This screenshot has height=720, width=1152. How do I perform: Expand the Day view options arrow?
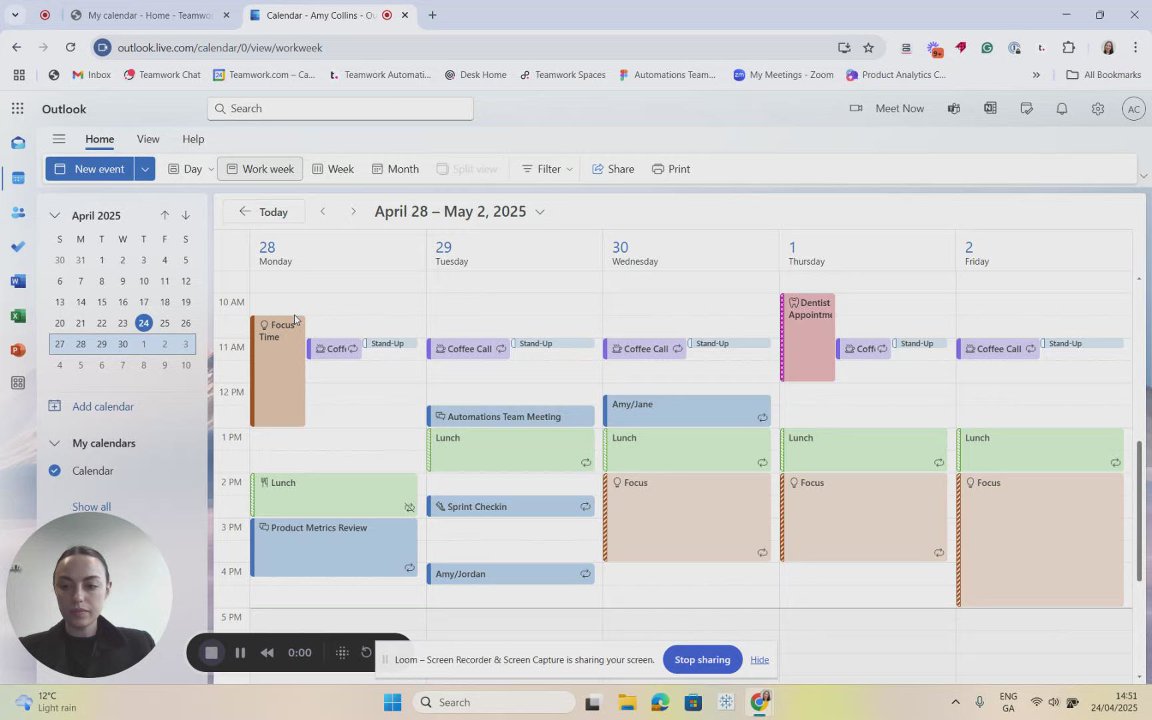coord(211,169)
